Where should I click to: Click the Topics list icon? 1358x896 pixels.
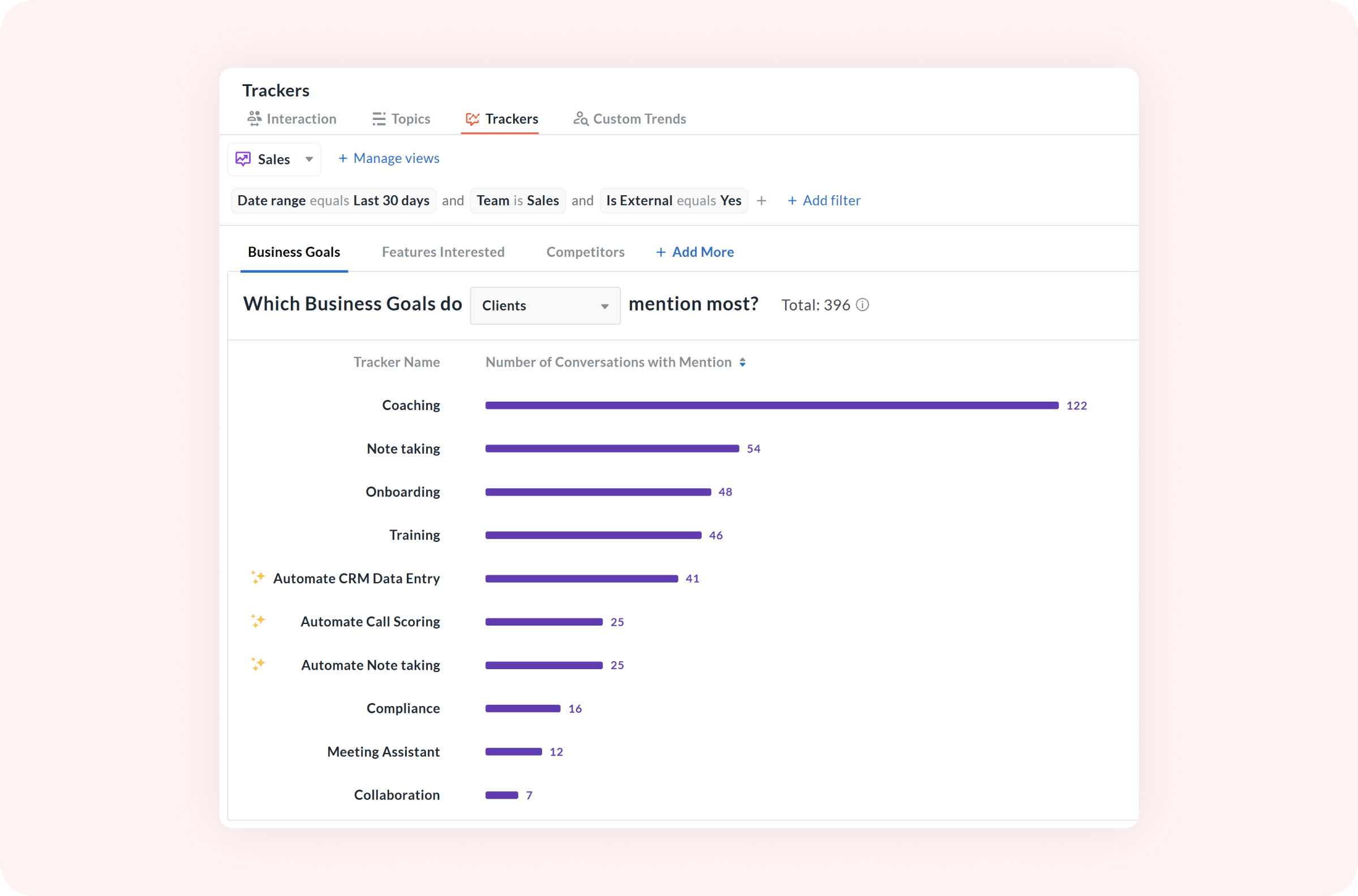(x=379, y=119)
